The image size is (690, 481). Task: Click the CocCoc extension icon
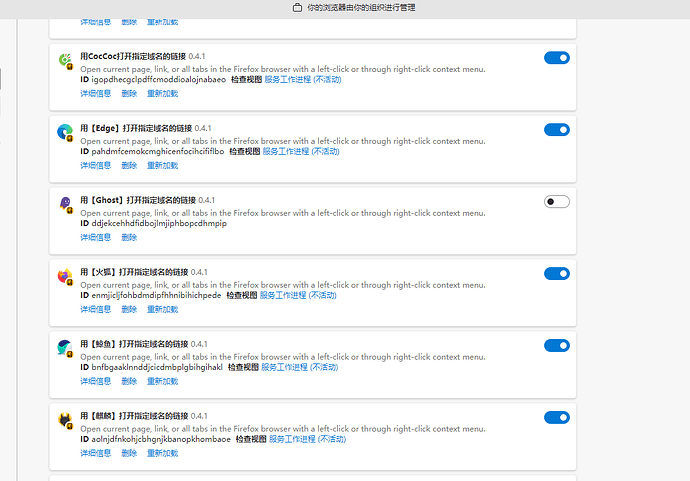click(65, 60)
